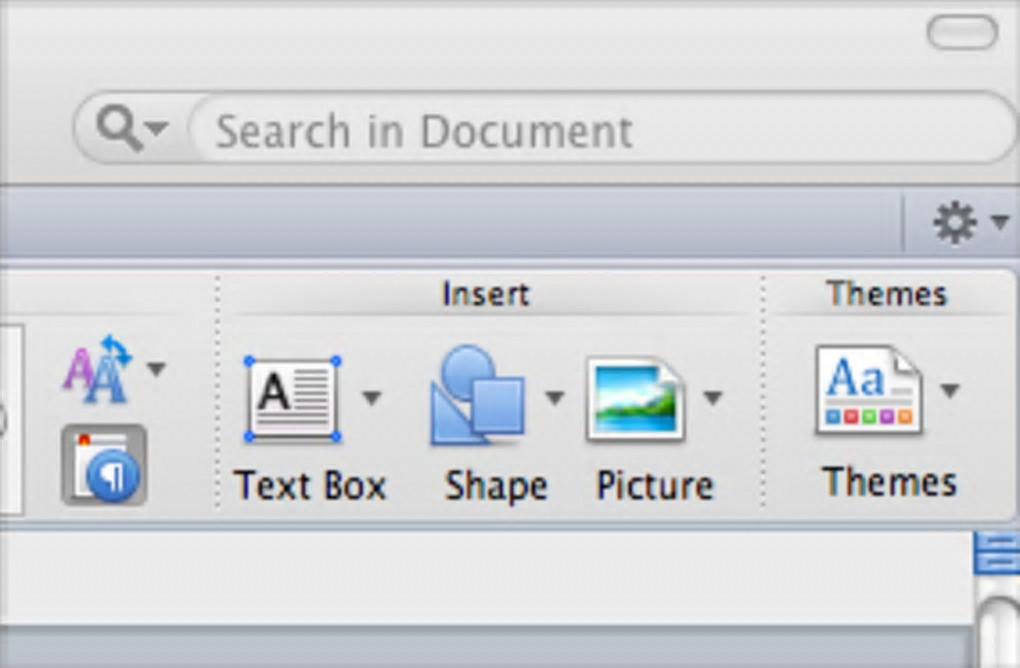1020x668 pixels.
Task: Click the Text Box icon in Insert group
Action: (x=291, y=399)
